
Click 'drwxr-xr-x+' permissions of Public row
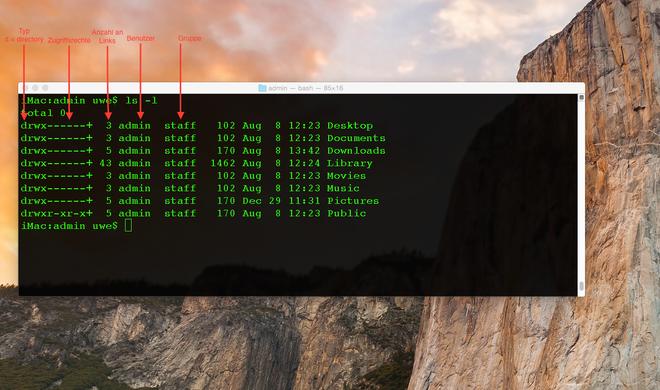pos(56,213)
